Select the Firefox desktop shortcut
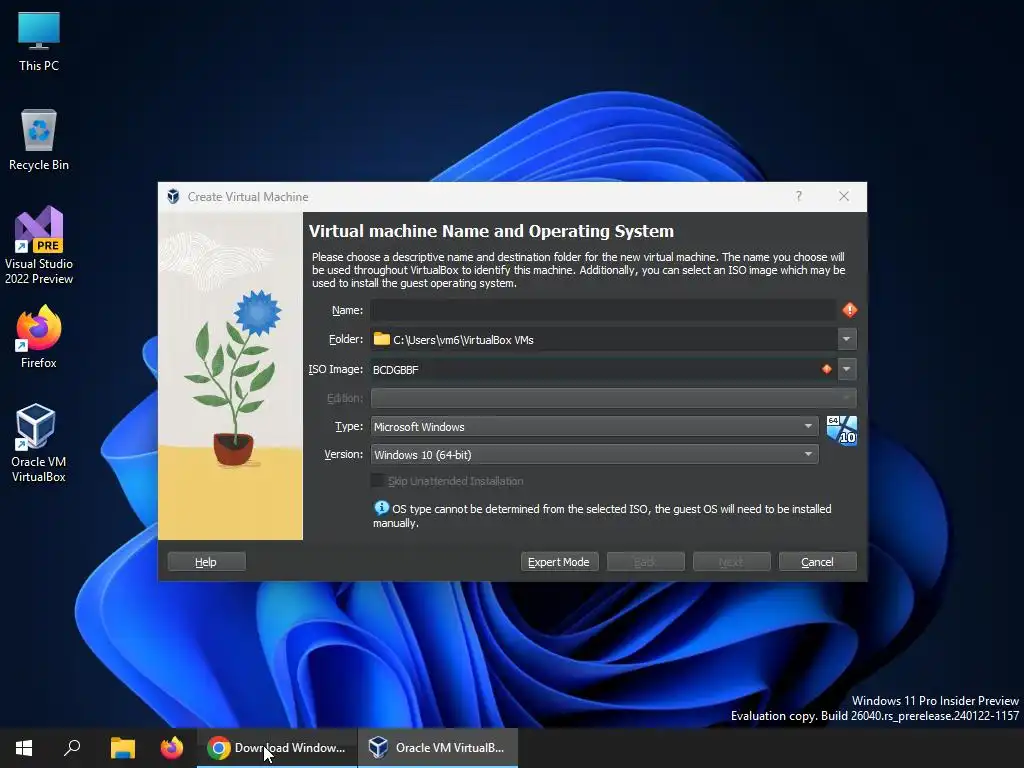Screen dimensions: 1024x768 tap(39, 337)
